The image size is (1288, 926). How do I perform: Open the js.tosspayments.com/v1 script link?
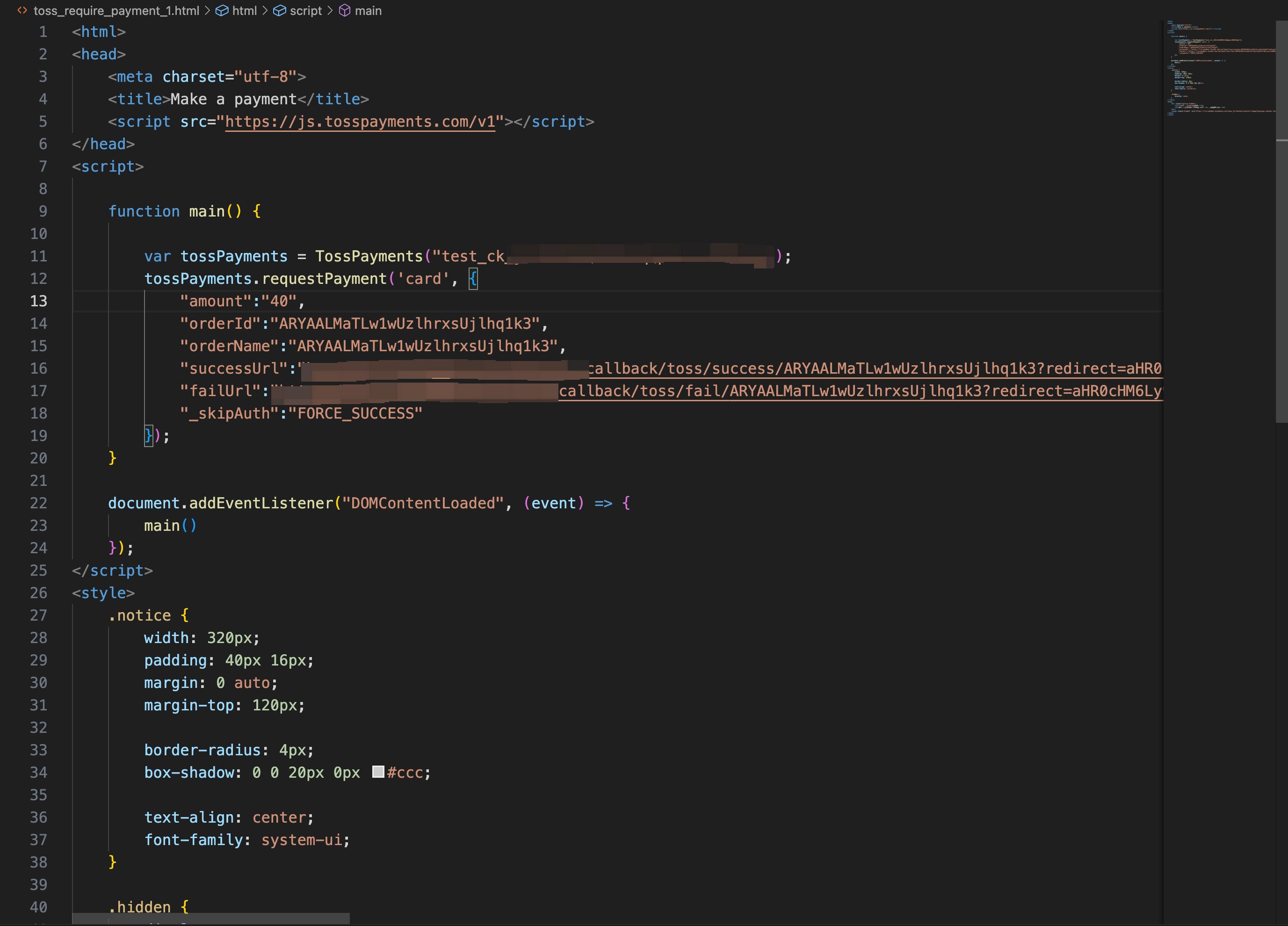pos(360,122)
